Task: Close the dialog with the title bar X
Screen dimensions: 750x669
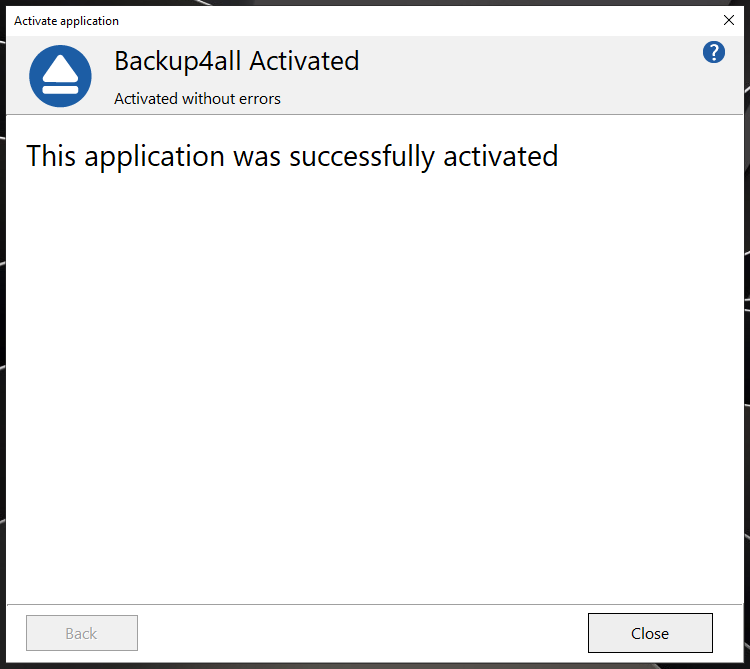Action: click(729, 20)
